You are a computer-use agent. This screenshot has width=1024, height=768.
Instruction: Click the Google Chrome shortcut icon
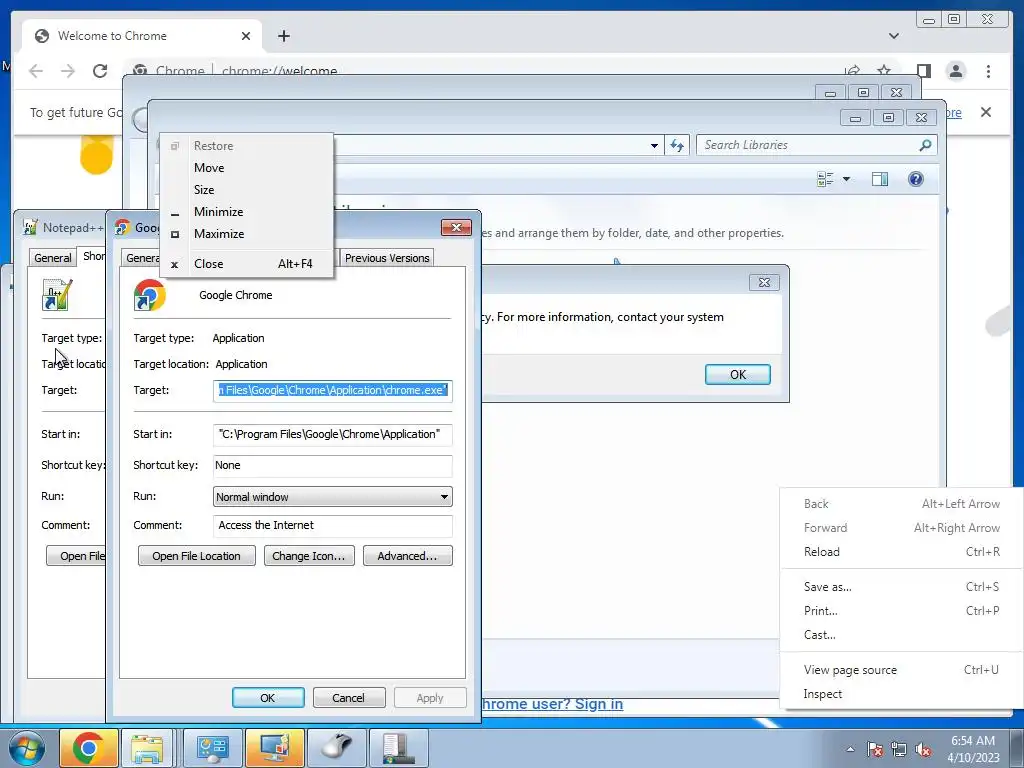click(x=150, y=295)
